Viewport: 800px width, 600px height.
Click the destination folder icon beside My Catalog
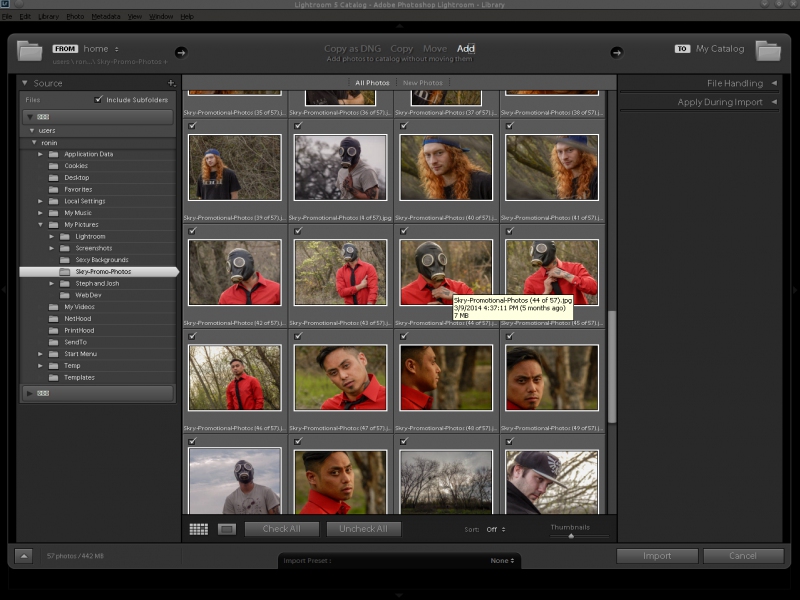tap(767, 50)
